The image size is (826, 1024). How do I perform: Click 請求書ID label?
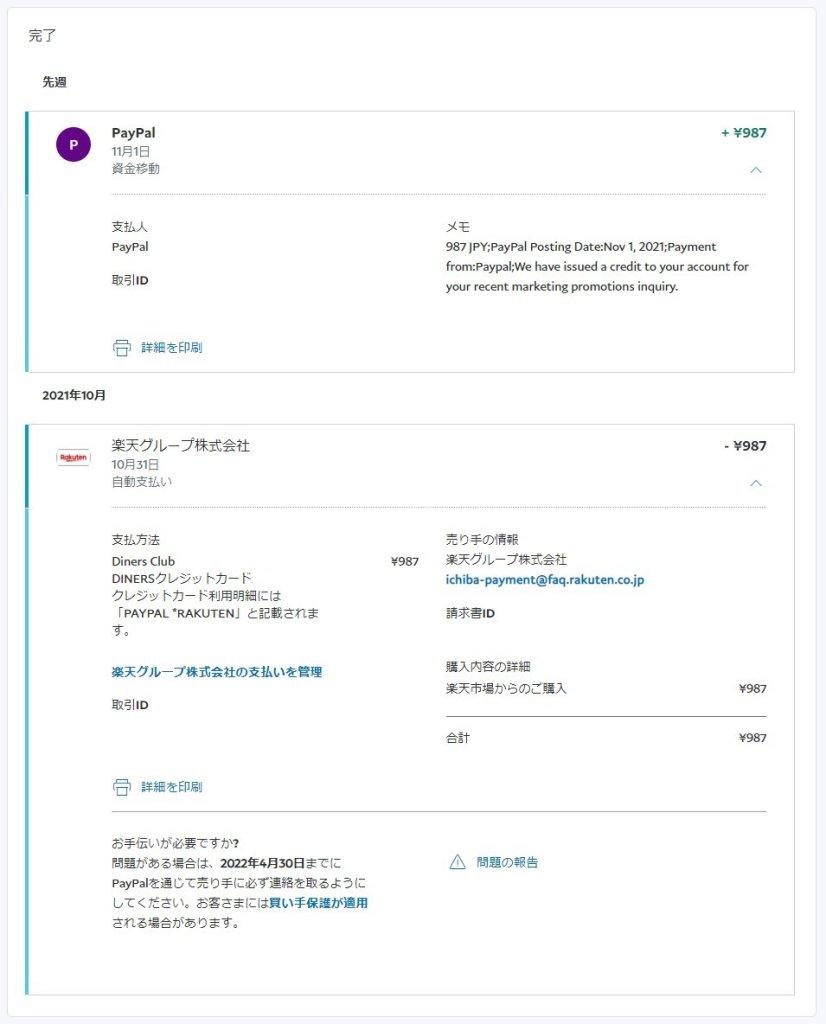[x=470, y=613]
